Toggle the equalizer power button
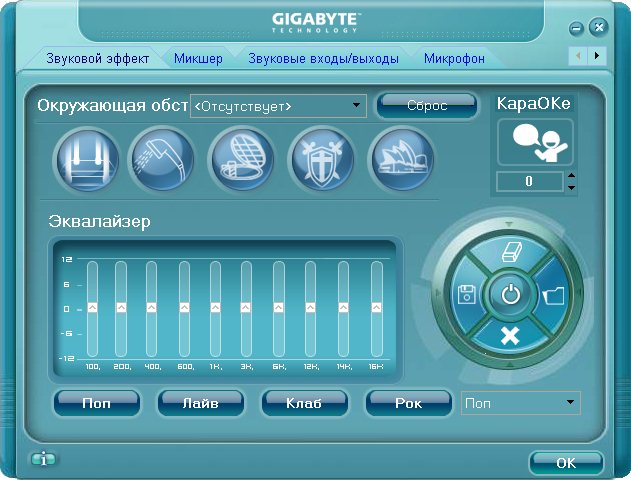Screen dimensions: 631x480 (x=510, y=294)
